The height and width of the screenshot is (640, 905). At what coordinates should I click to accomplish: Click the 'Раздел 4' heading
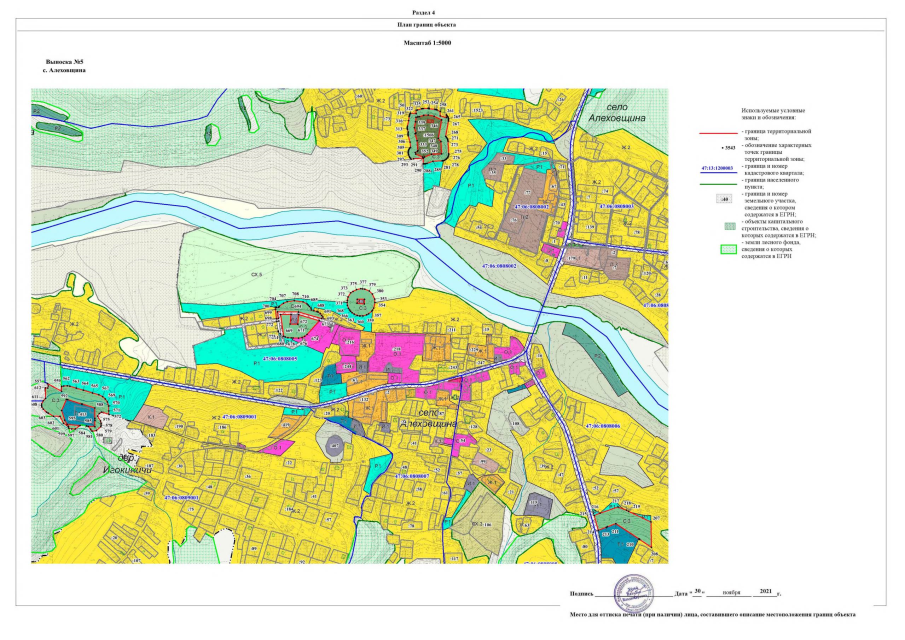[x=452, y=10]
